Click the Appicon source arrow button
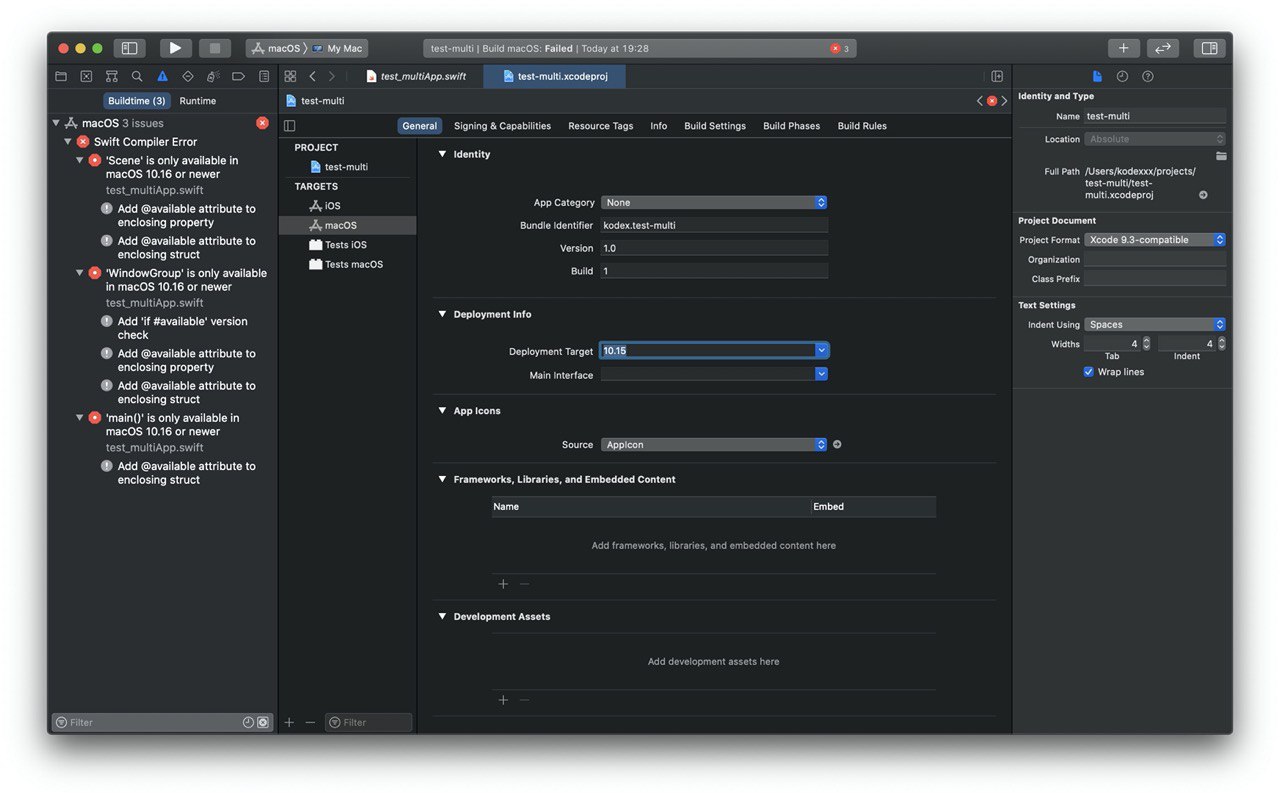1280x797 pixels. tap(837, 444)
